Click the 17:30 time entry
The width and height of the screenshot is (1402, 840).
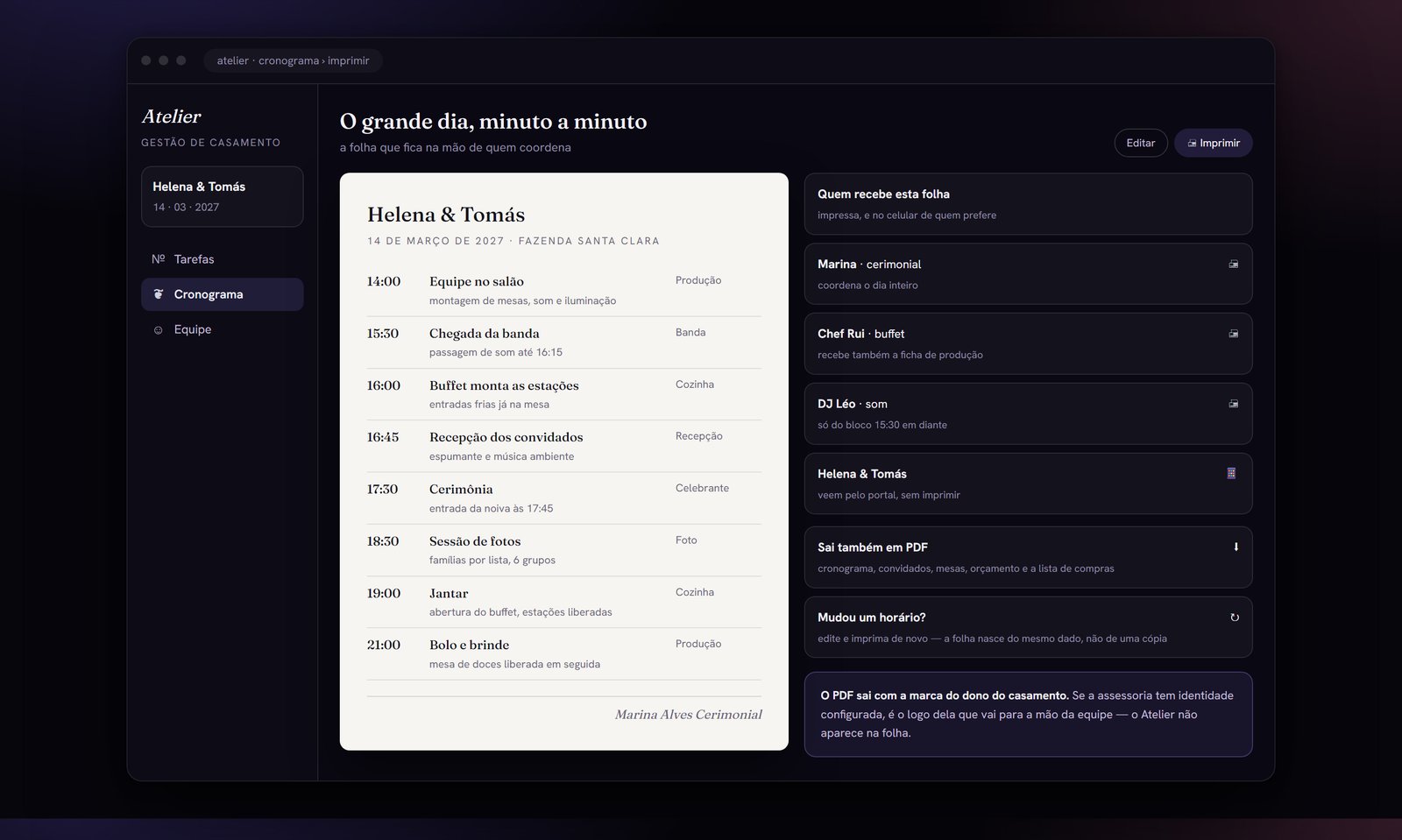[382, 489]
